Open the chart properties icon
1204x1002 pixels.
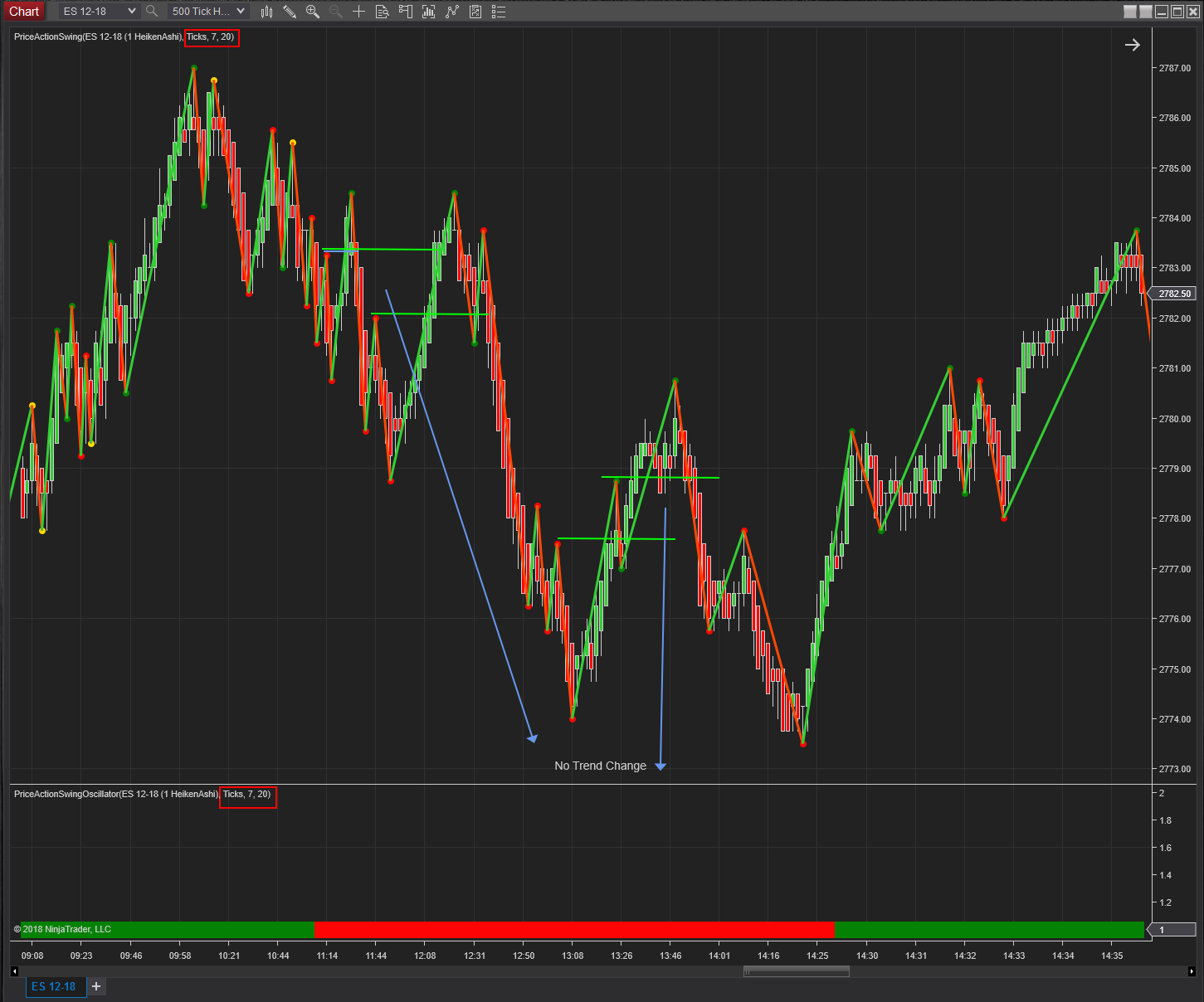475,12
